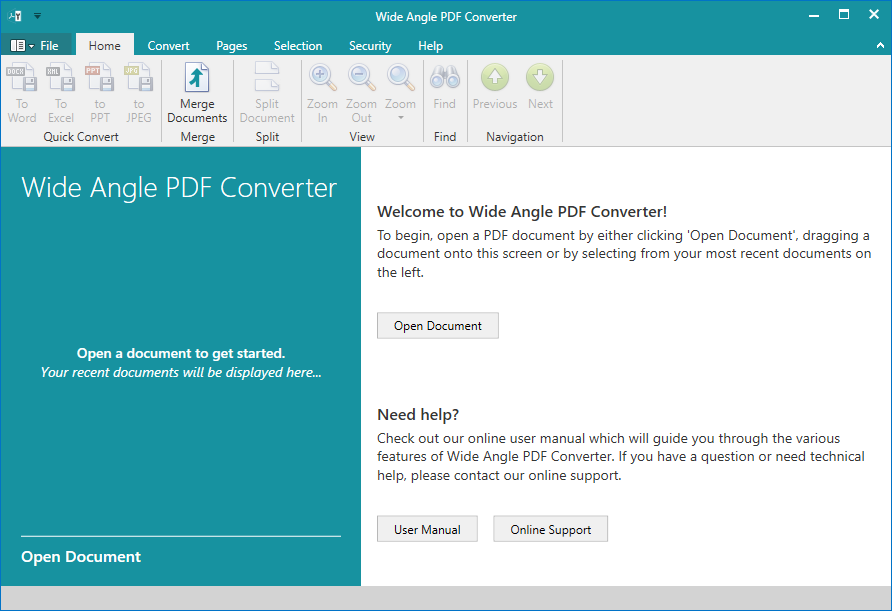Collapse the ribbon with the chevron
892x611 pixels.
coord(880,46)
